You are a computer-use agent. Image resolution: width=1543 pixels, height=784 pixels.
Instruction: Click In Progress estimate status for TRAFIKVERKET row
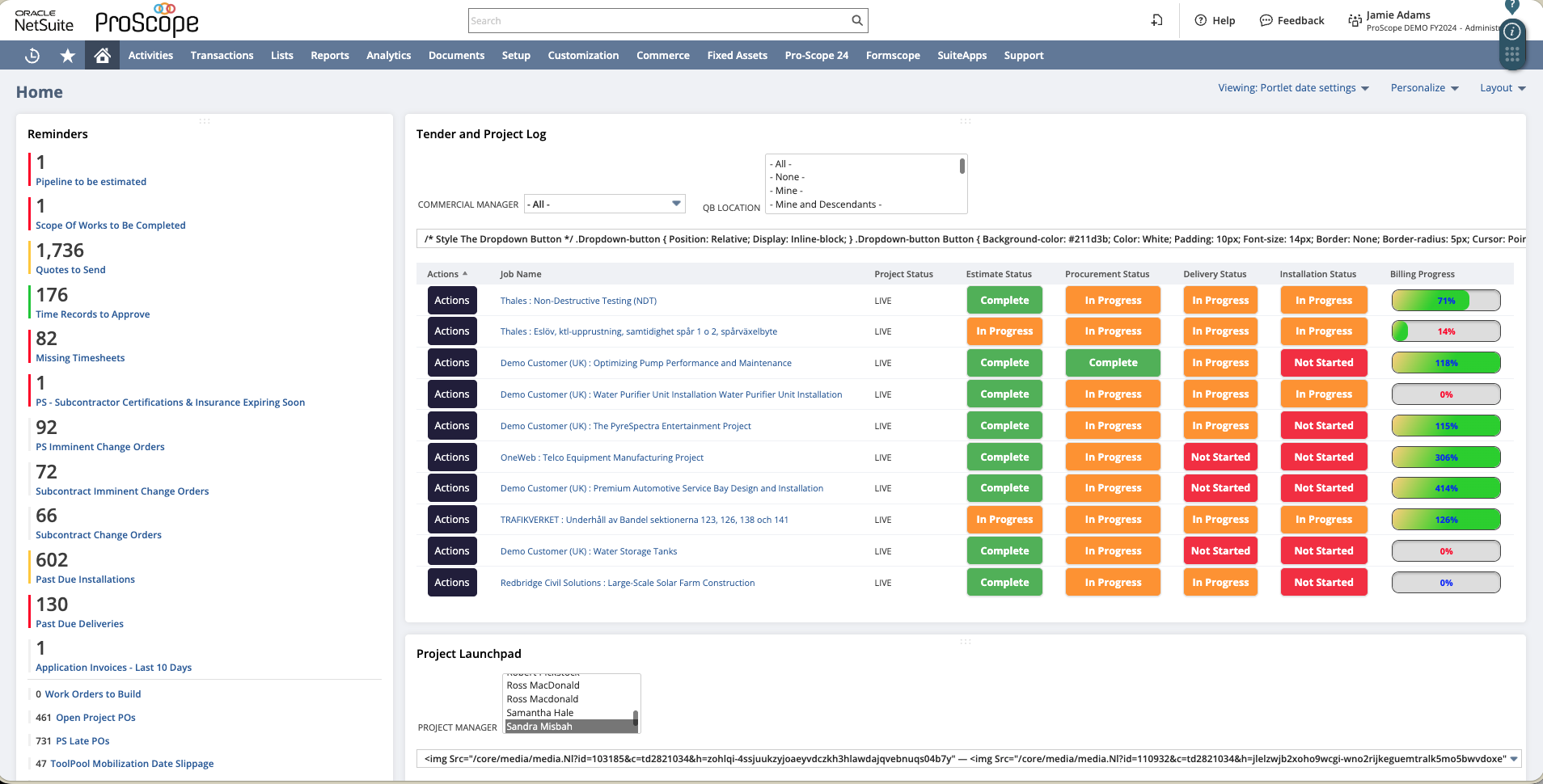[1004, 520]
